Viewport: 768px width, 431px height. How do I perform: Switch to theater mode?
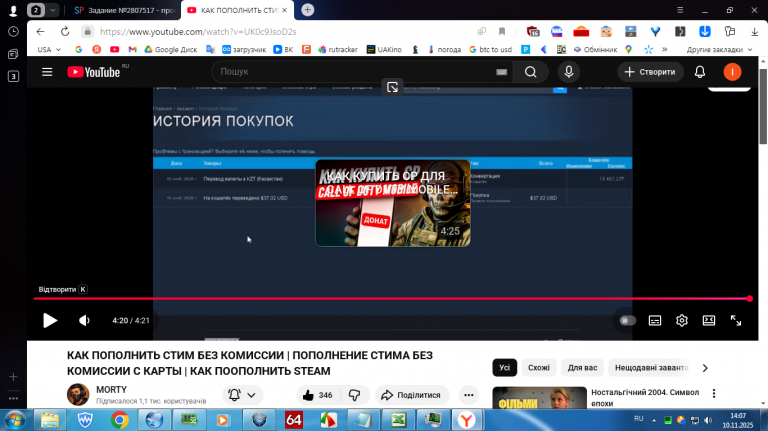[709, 320]
